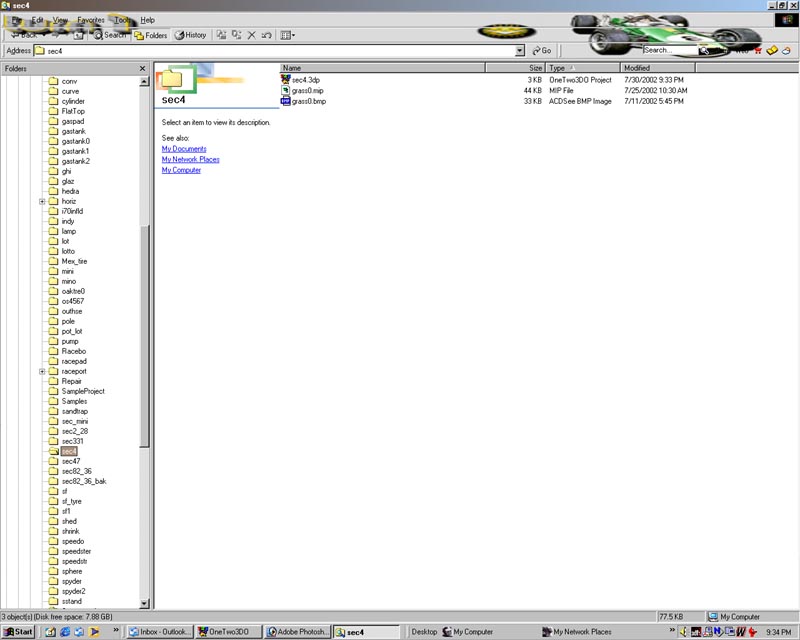Click the Copy To toolbar icon
The width and height of the screenshot is (800, 640).
(236, 35)
